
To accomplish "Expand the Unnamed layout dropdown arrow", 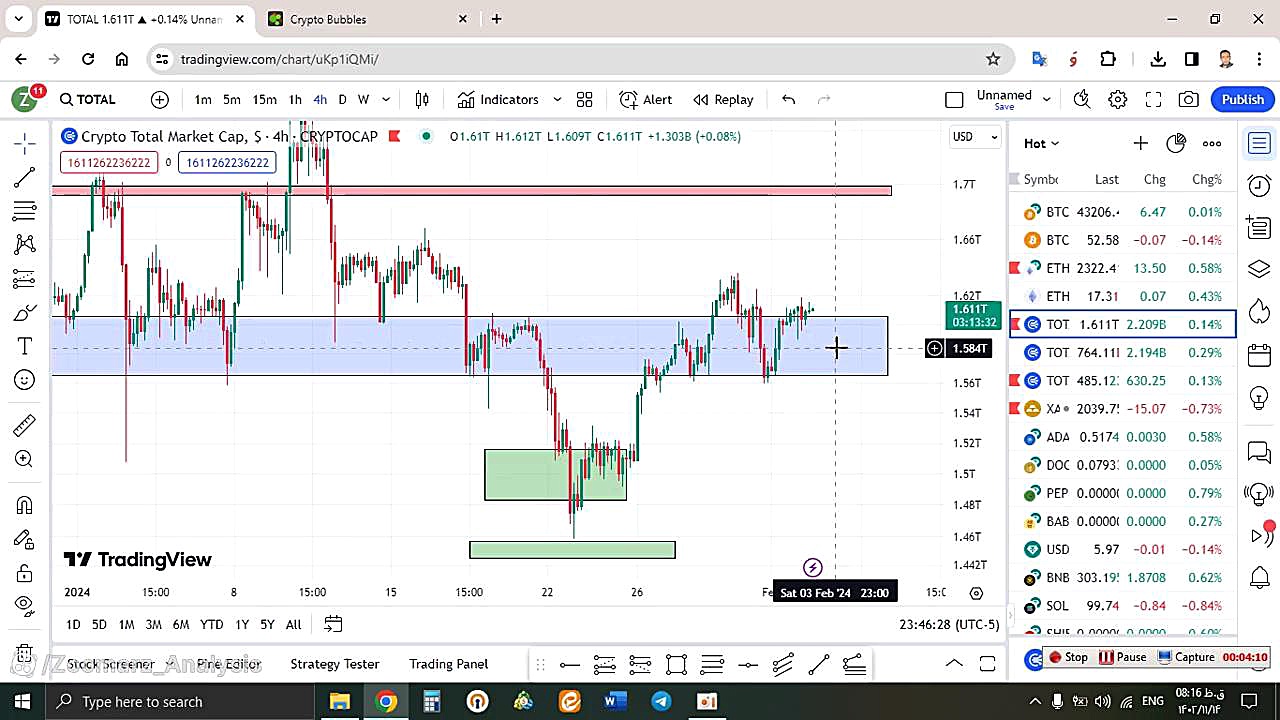I will point(1047,99).
